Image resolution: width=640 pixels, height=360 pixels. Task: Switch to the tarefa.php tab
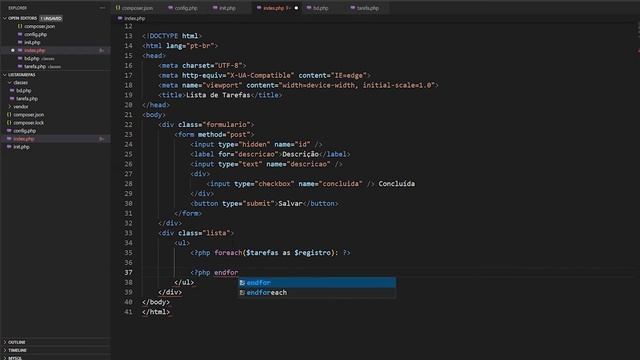[x=368, y=8]
